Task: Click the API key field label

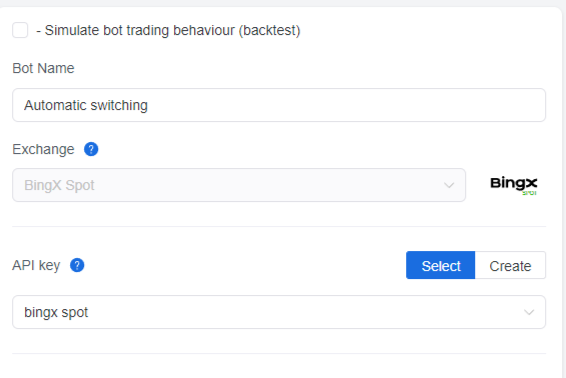Action: click(x=36, y=266)
